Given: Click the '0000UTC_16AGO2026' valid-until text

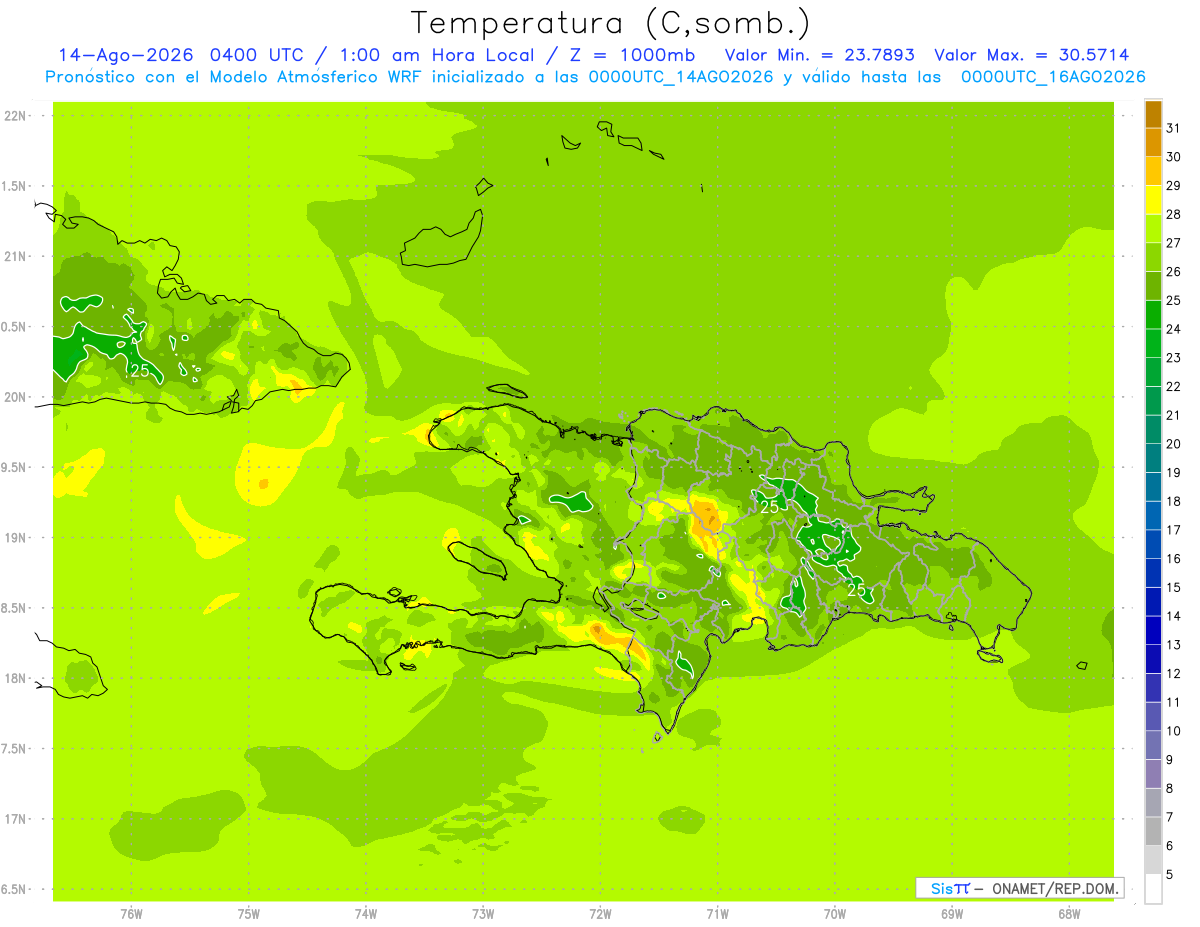Looking at the screenshot, I should tap(1052, 77).
